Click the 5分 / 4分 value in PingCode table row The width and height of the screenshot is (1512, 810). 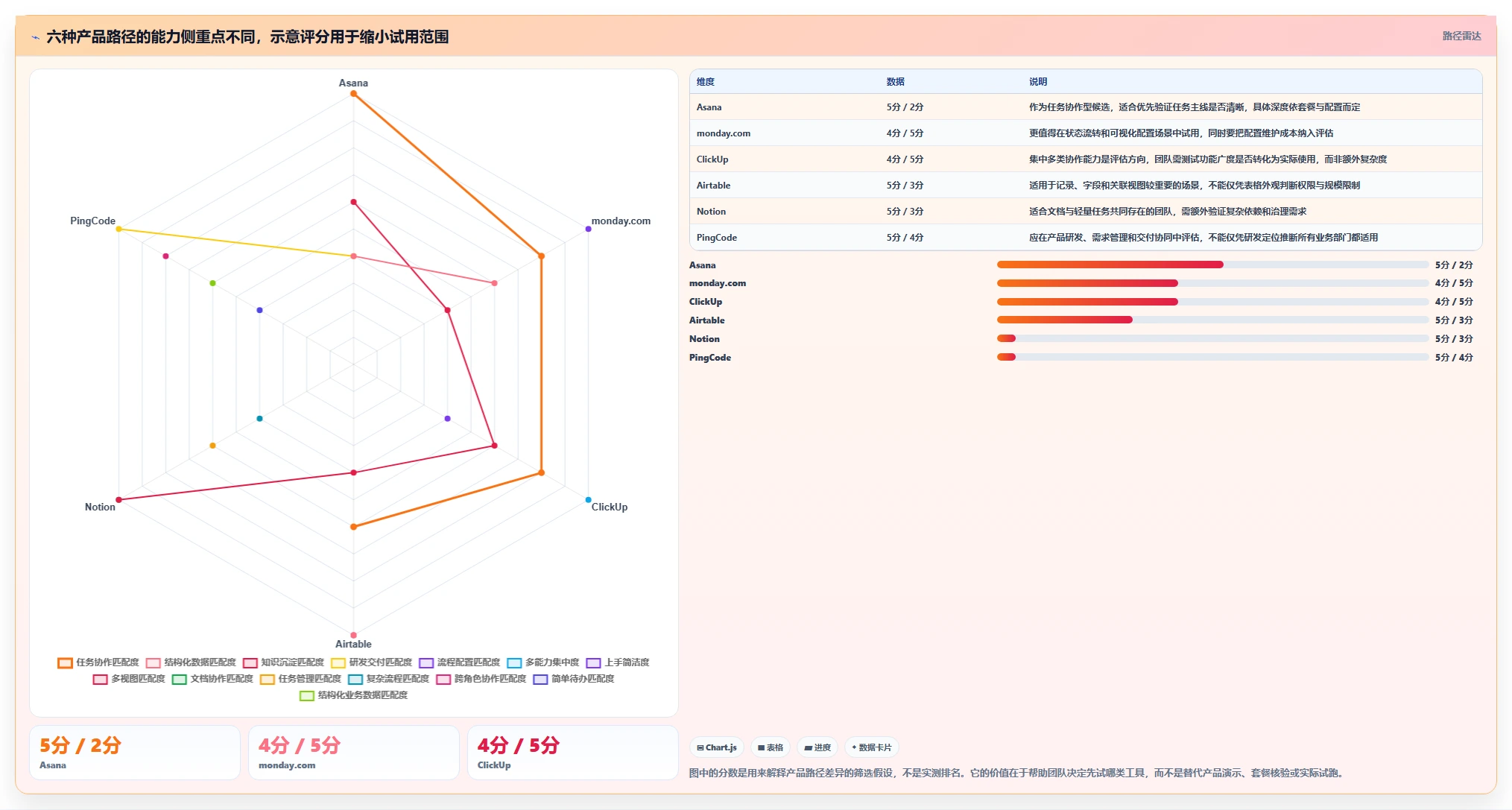tap(905, 238)
